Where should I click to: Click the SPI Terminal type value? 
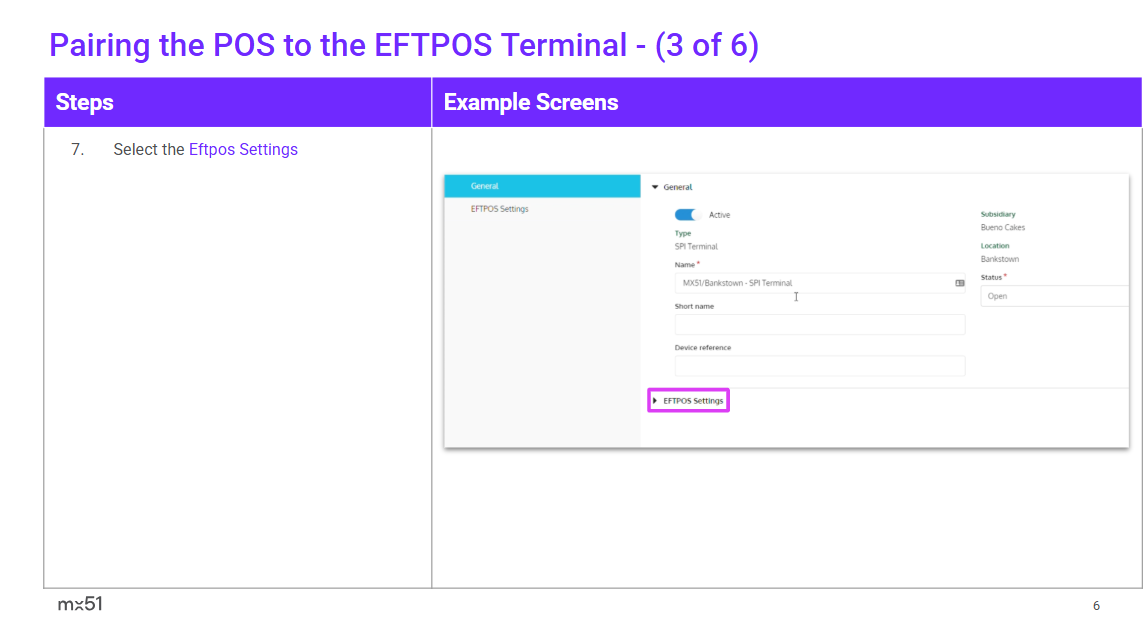[696, 246]
